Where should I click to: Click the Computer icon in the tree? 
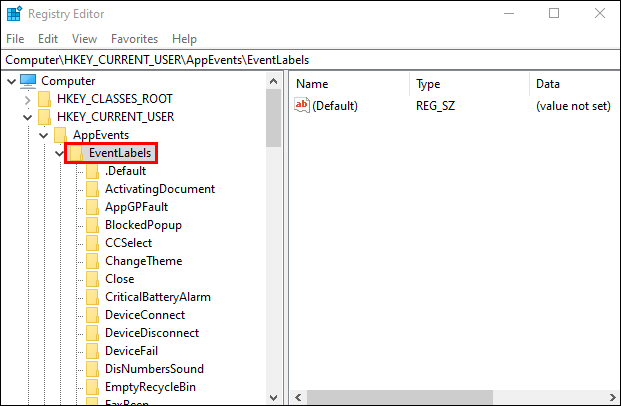[x=28, y=81]
